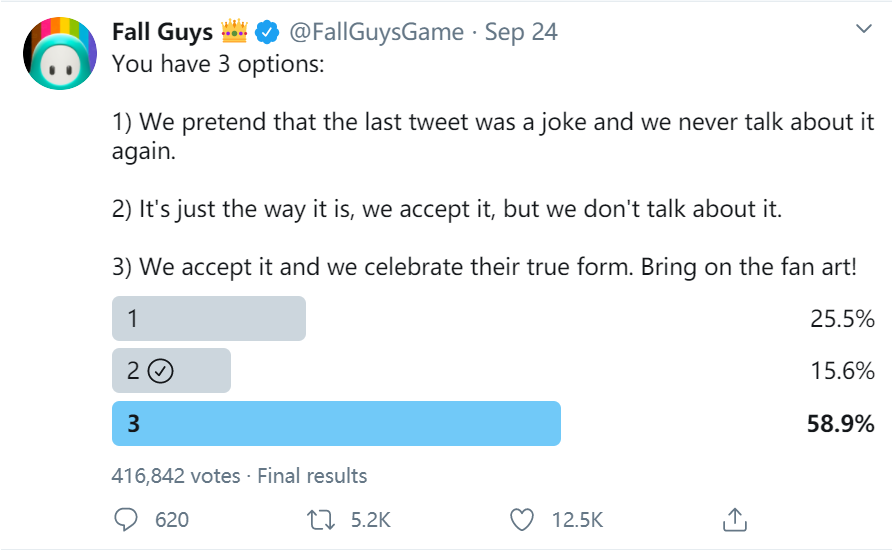Click the reply speech bubble icon
The height and width of the screenshot is (553, 892).
click(125, 519)
